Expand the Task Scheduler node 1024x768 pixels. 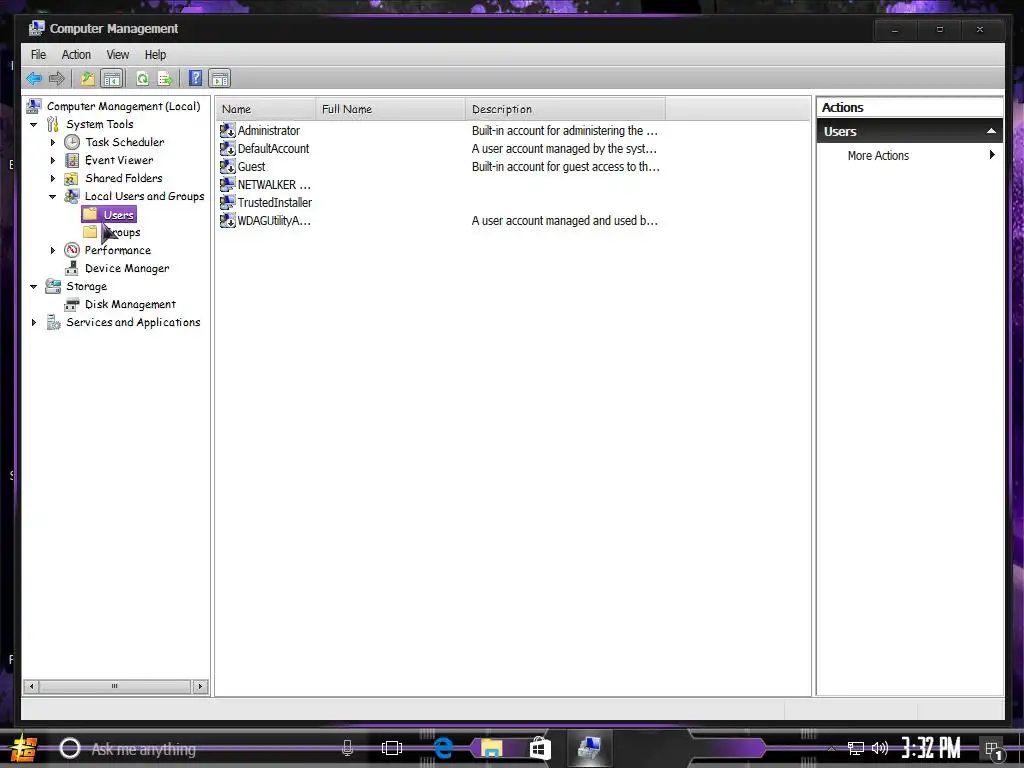[53, 142]
